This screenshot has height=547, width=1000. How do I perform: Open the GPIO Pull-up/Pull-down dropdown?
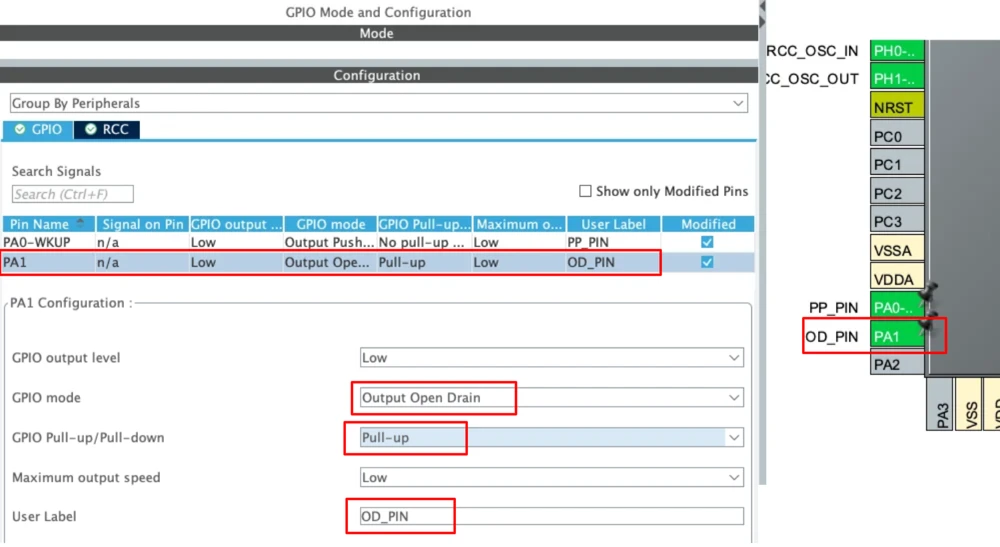point(552,437)
